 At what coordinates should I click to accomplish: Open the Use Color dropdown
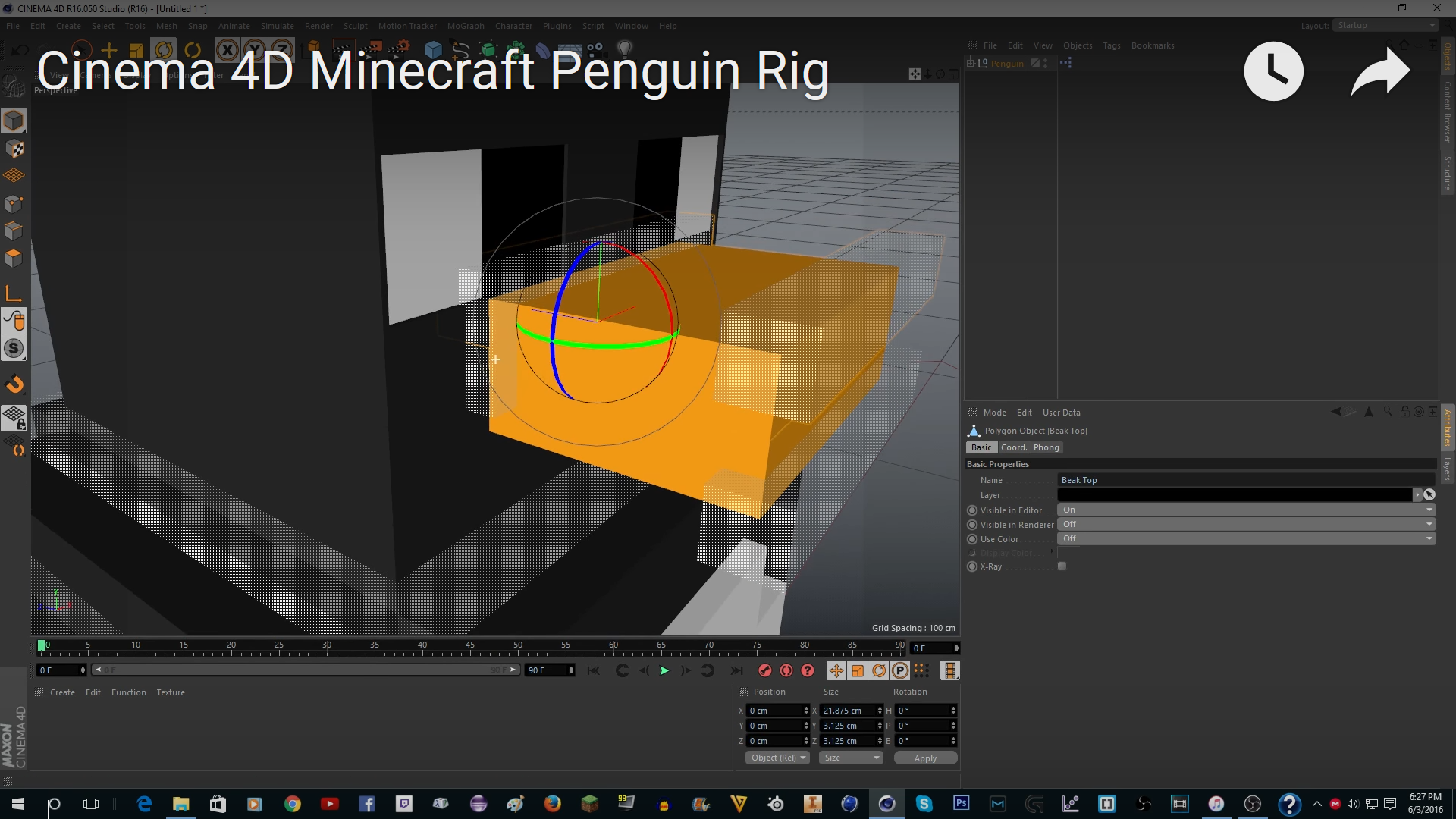pos(1246,539)
